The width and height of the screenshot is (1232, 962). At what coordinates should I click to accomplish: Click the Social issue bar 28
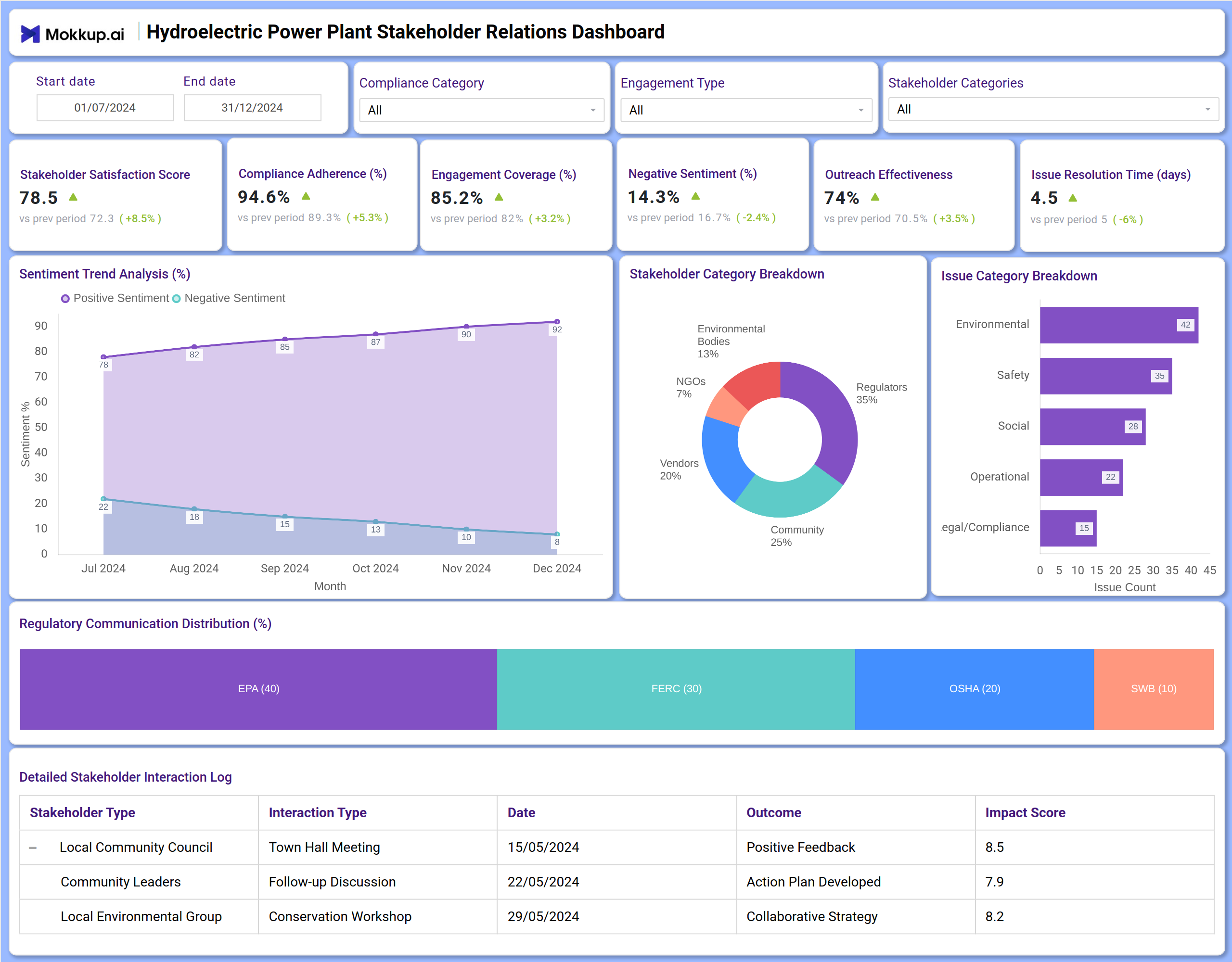[1092, 426]
